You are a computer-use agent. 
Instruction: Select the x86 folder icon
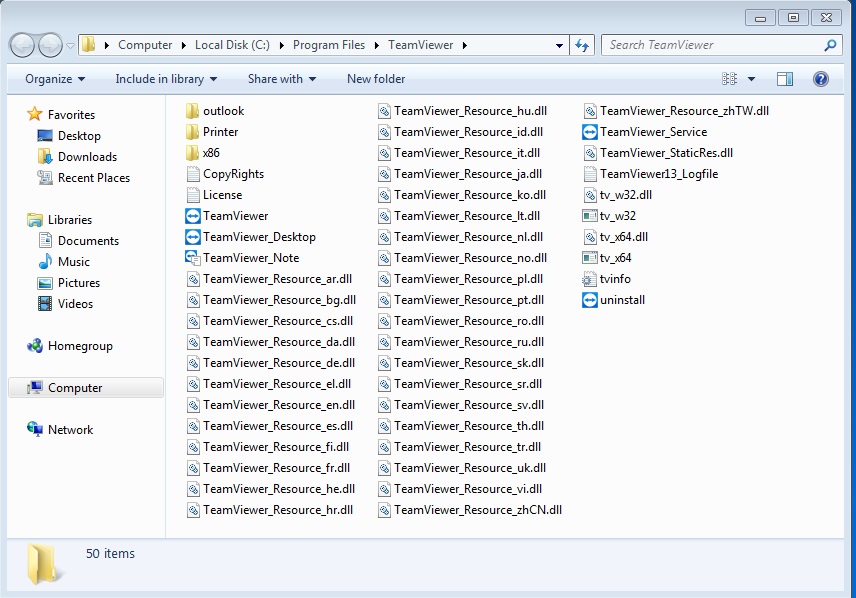point(192,153)
